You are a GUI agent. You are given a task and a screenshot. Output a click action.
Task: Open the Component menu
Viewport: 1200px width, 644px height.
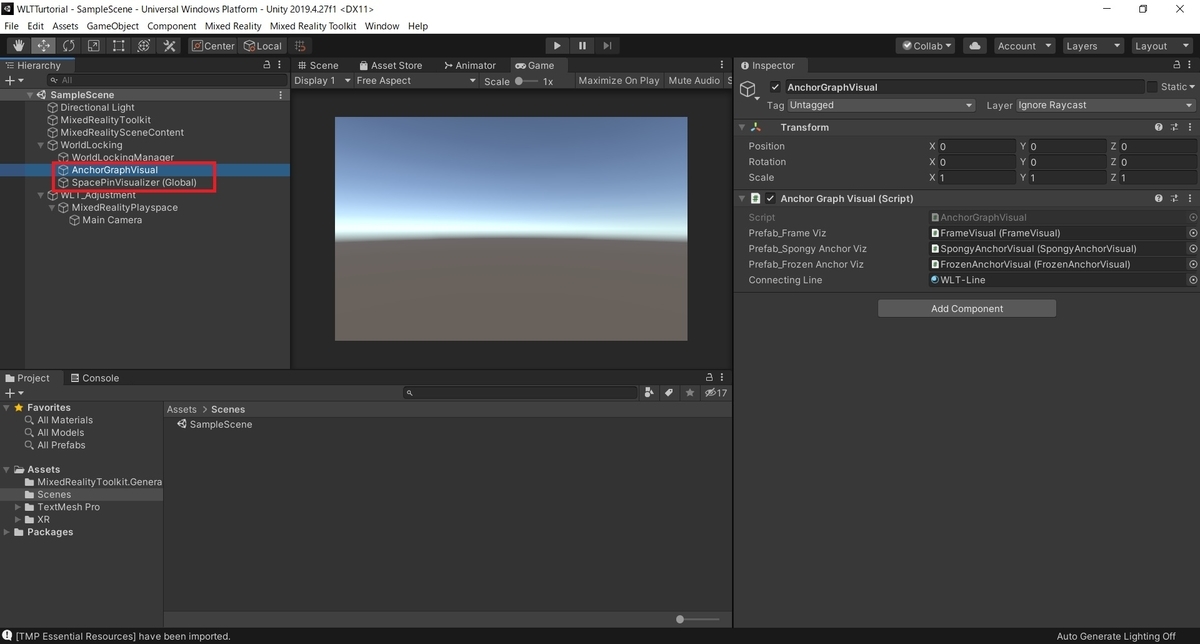pyautogui.click(x=172, y=26)
